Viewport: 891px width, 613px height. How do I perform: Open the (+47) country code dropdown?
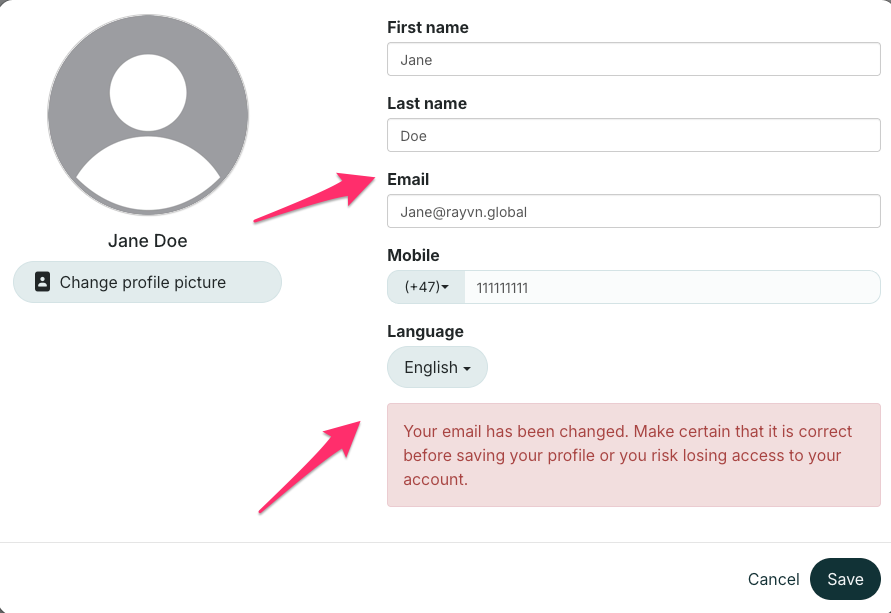tap(426, 287)
